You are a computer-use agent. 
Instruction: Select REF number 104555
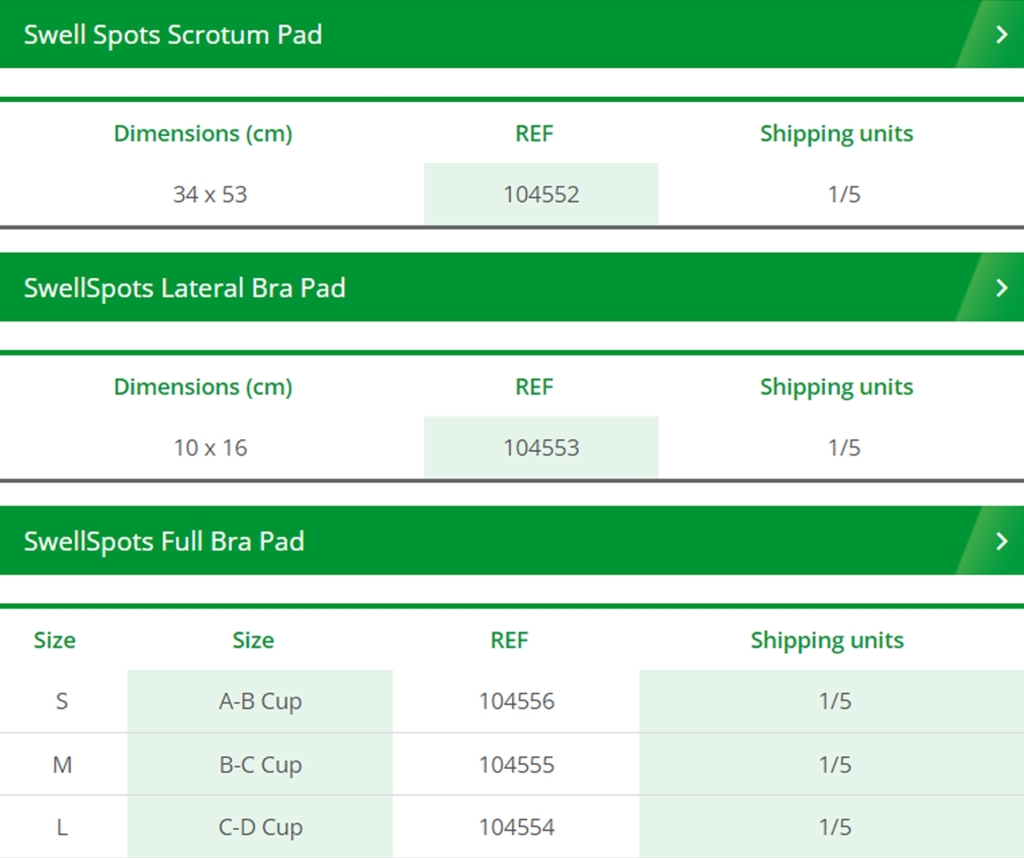coord(517,764)
